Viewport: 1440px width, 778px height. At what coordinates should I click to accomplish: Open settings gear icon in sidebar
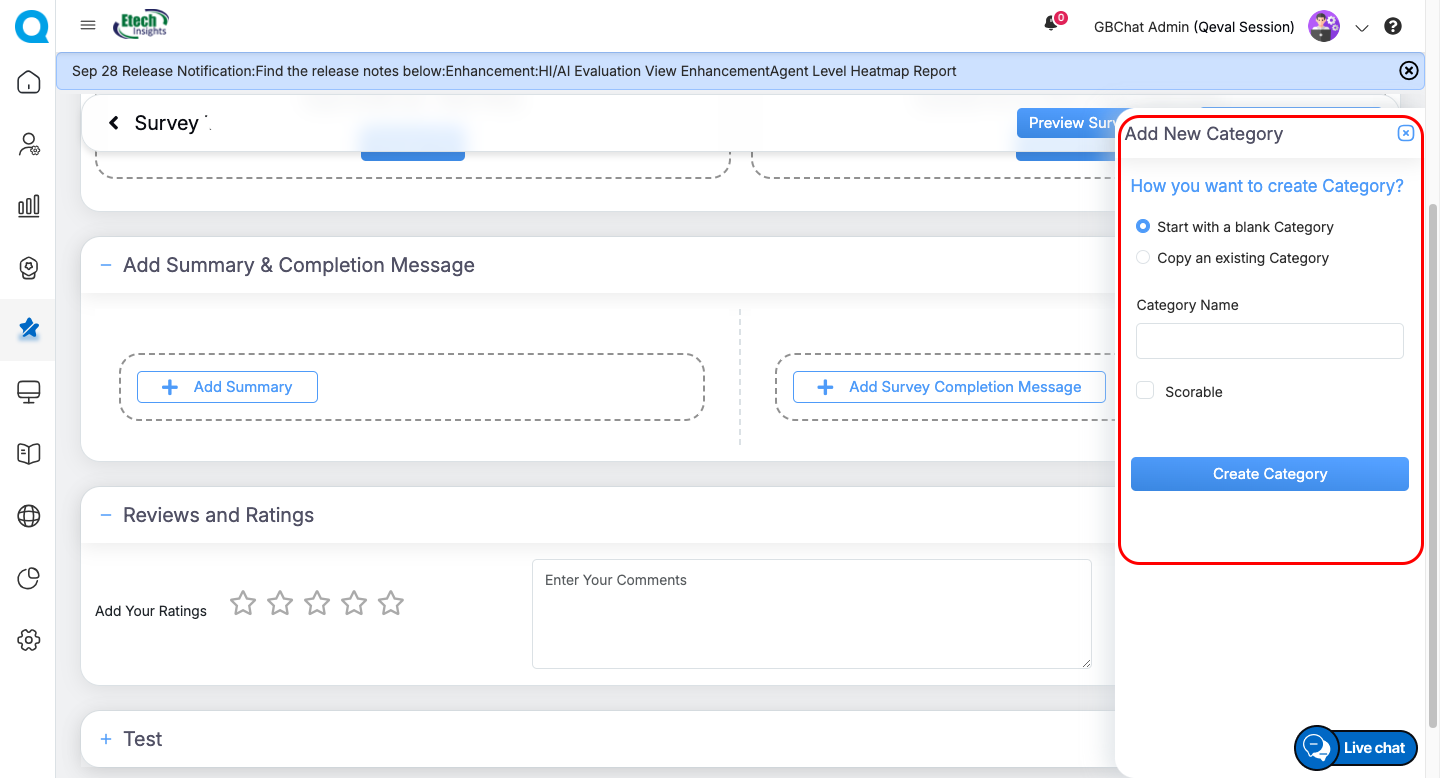29,640
